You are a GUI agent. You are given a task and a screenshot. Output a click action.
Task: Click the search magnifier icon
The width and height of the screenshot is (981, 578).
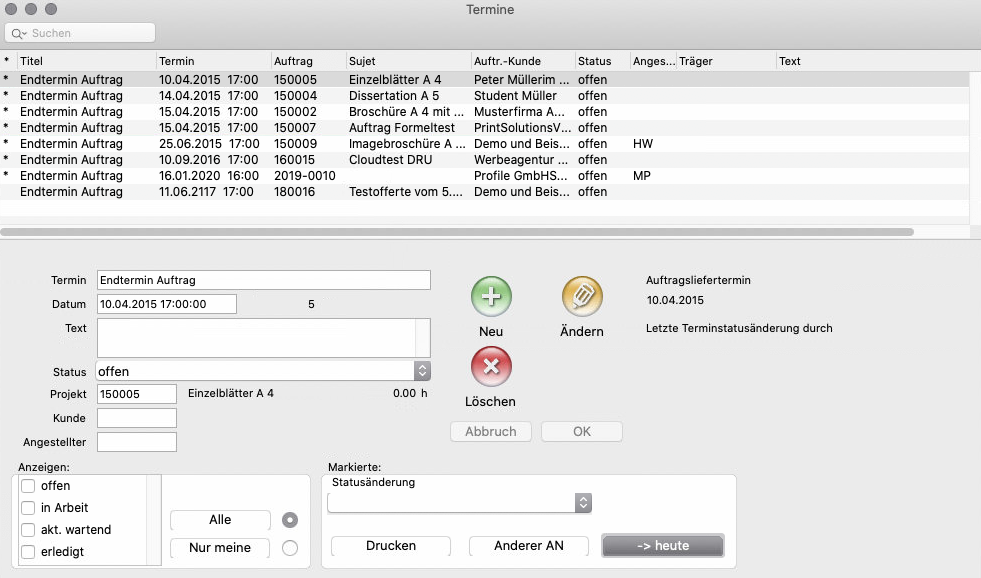(18, 33)
